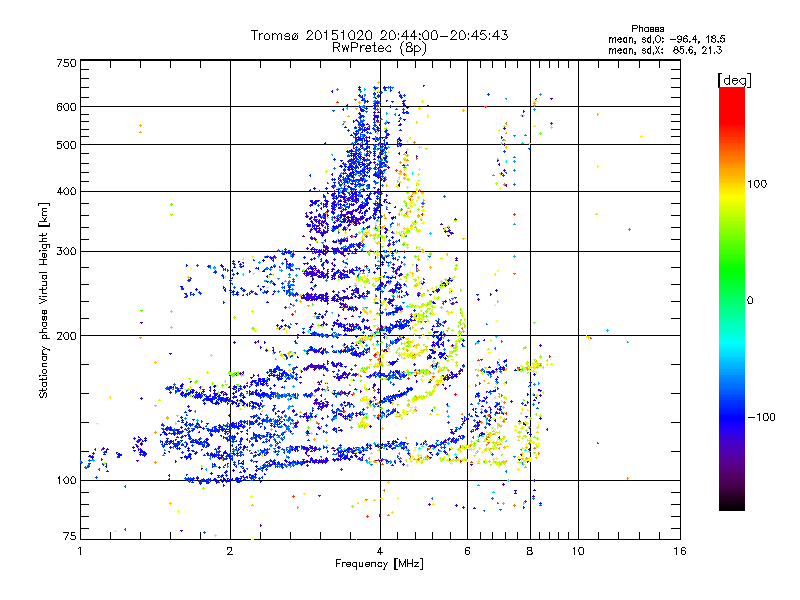Image resolution: width=800 pixels, height=600 pixels.
Task: Click the 'Phases' header text
Action: pyautogui.click(x=647, y=29)
